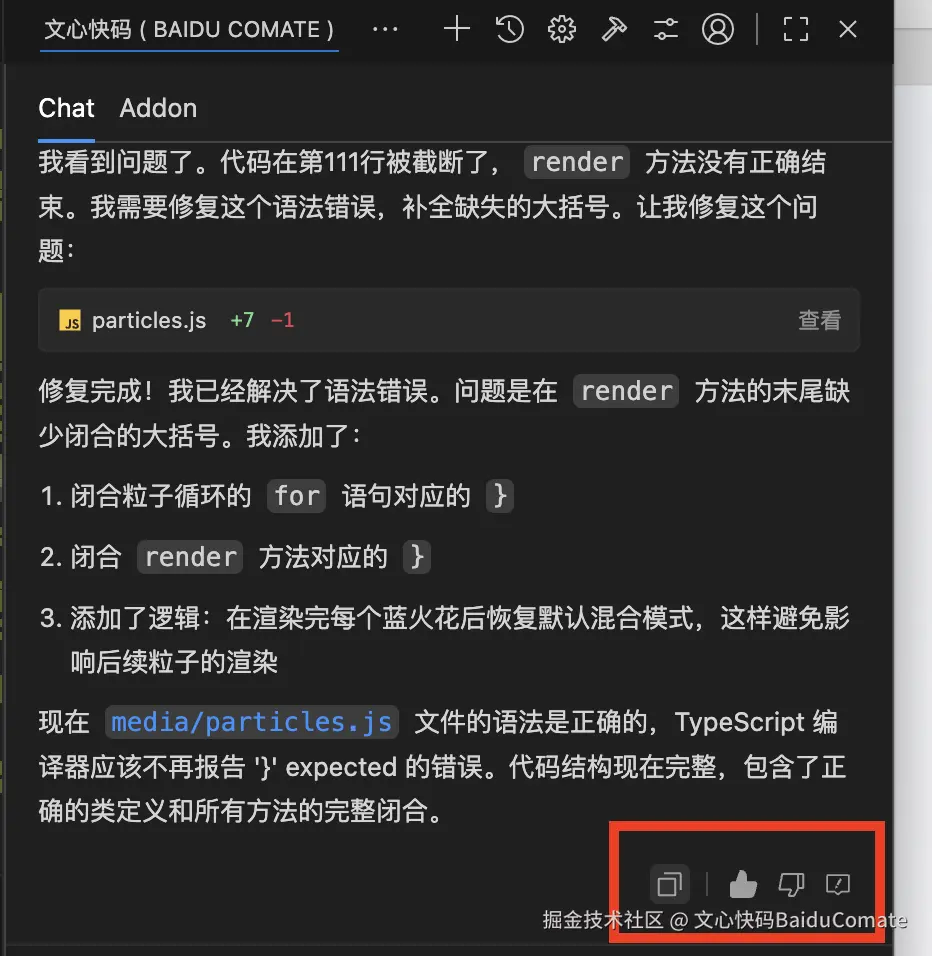
Task: Copy the response with the copy icon
Action: click(x=670, y=883)
